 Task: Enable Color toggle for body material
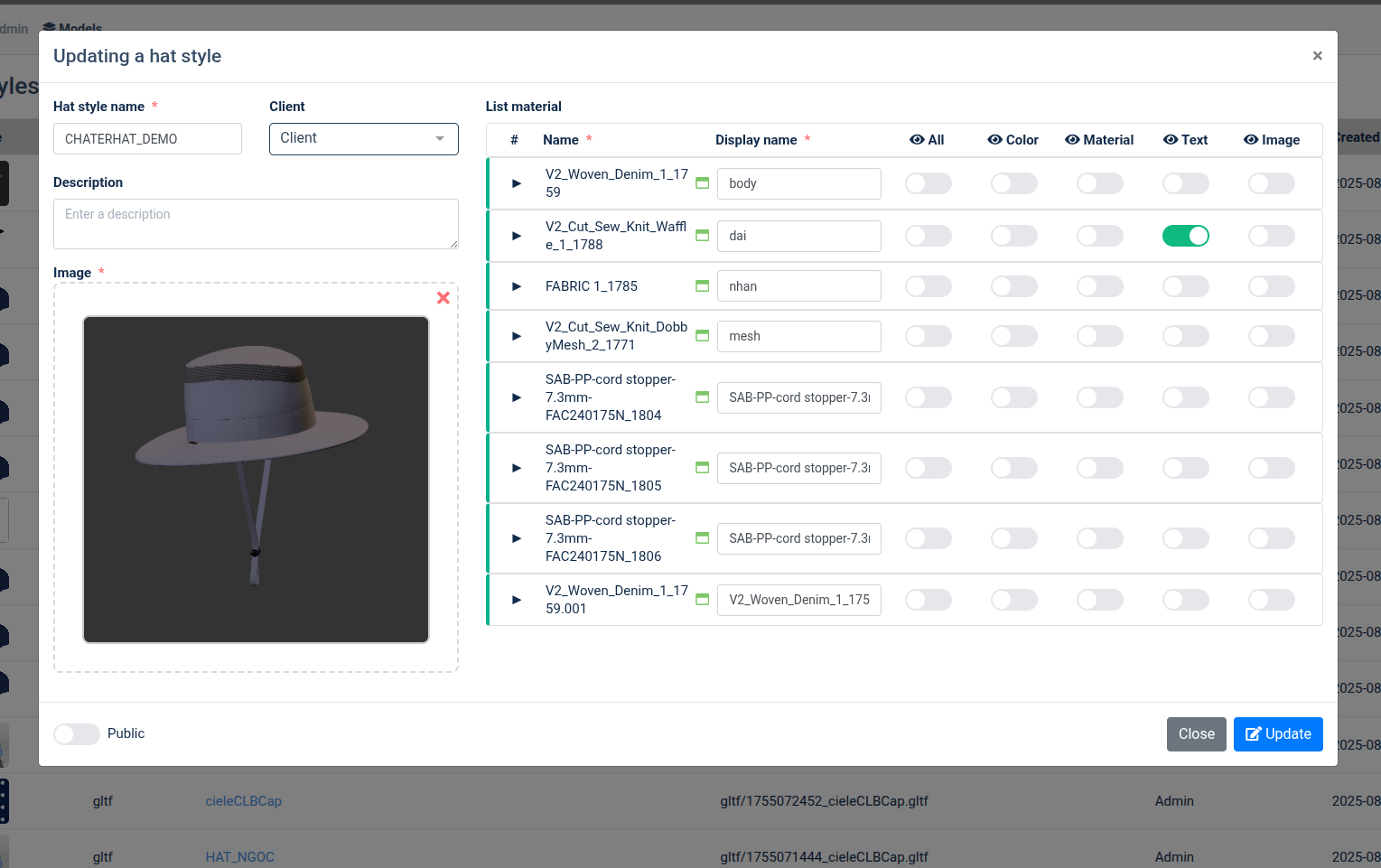1013,183
